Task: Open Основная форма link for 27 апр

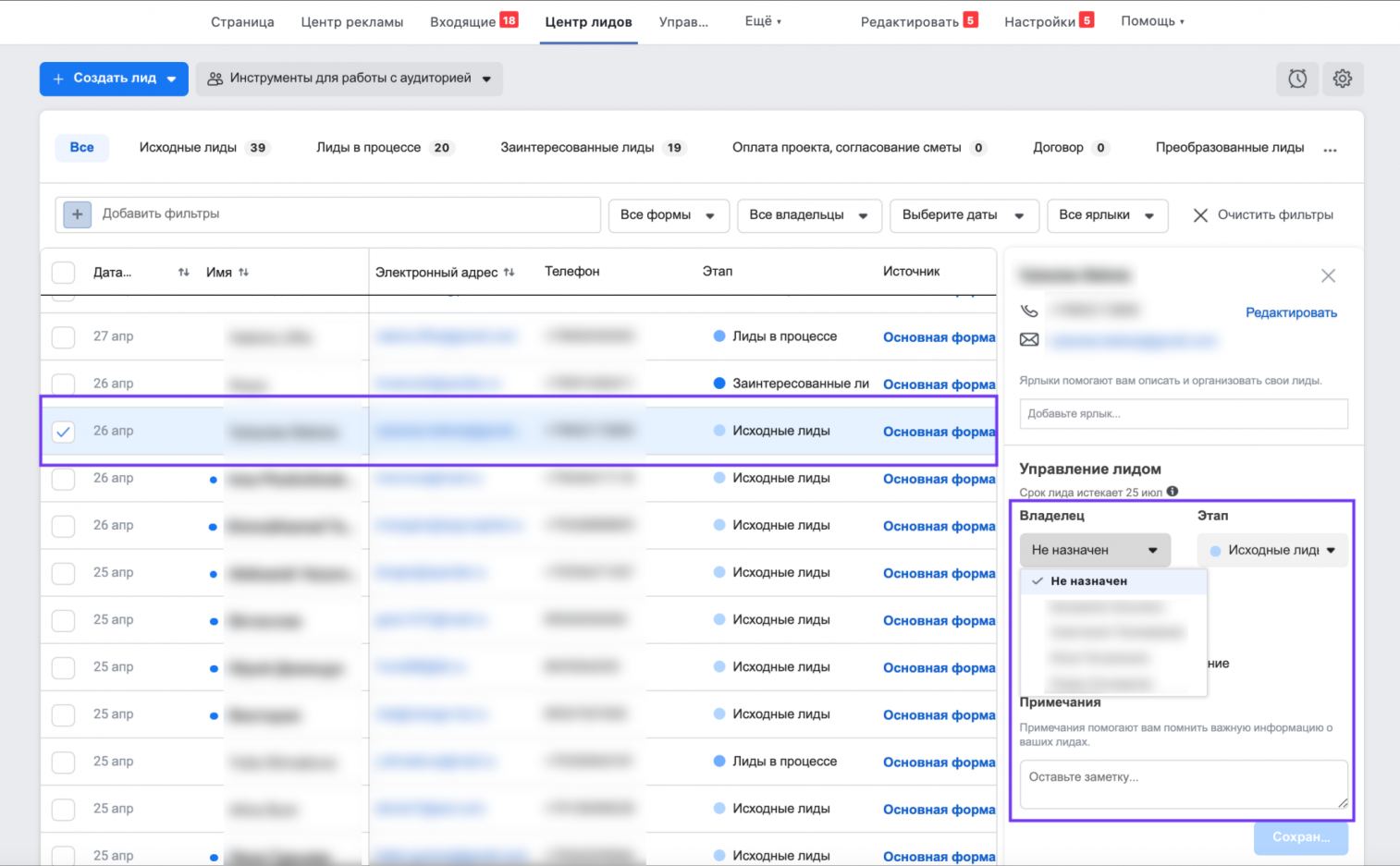Action: (x=939, y=337)
